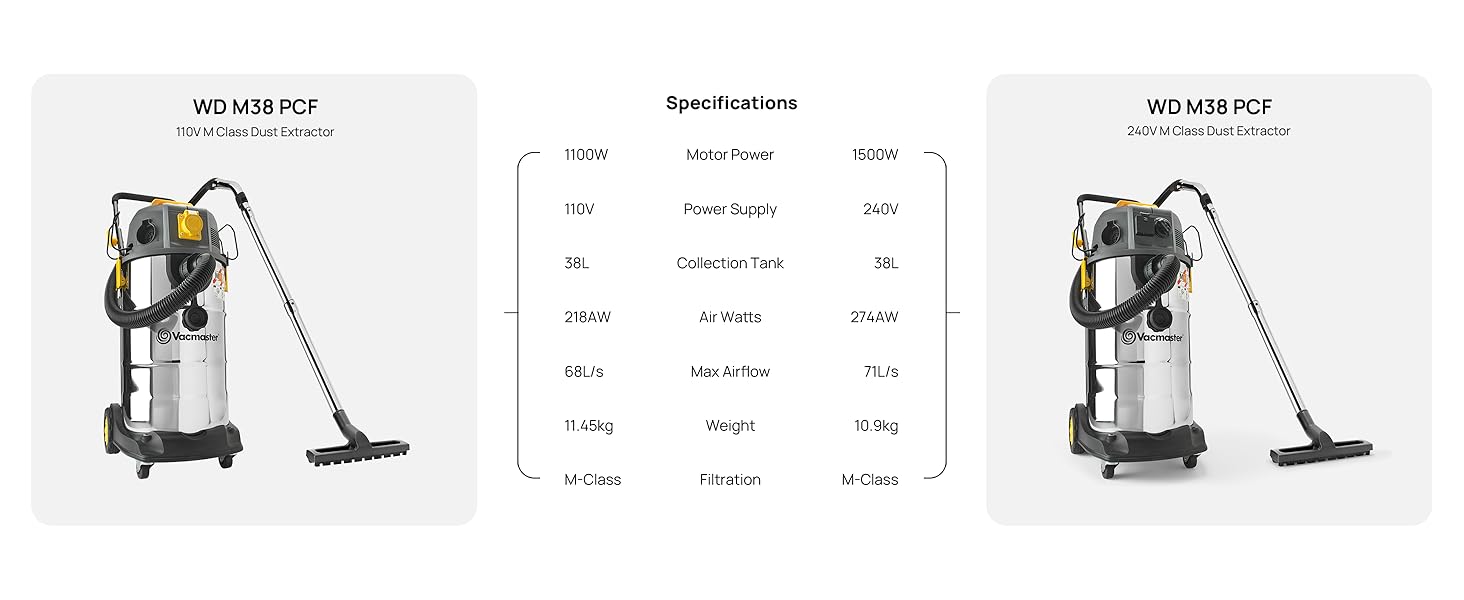Viewport: 1464px width, 600px height.
Task: Click the Vacmaster logo on the 240V extractor
Action: (1152, 337)
